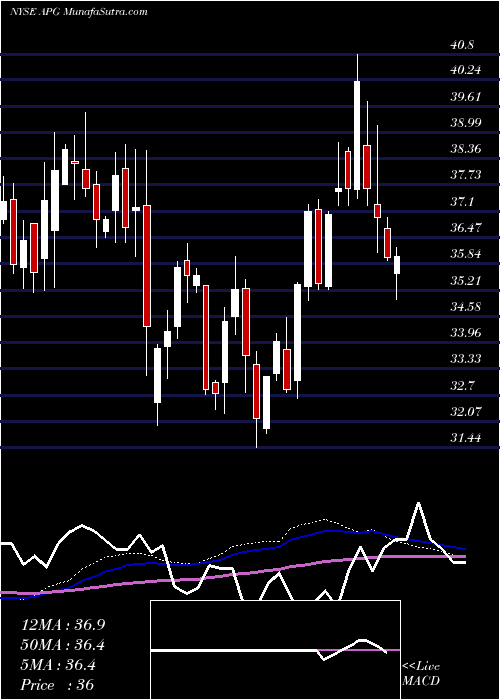This screenshot has height=700, width=500.
Task: Click the Price : 36 value
Action: (x=58, y=685)
